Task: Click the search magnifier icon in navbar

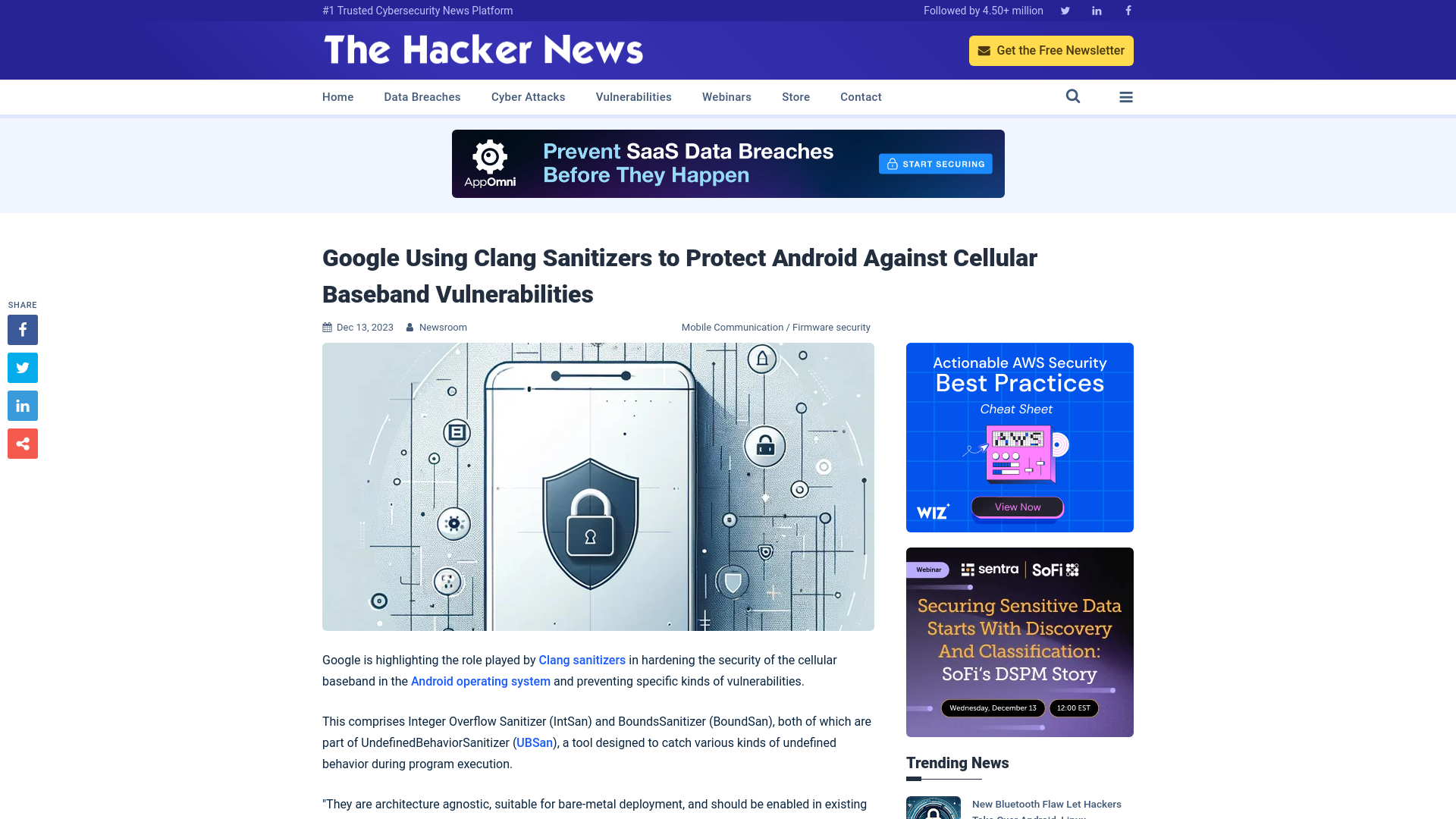Action: pos(1073,97)
